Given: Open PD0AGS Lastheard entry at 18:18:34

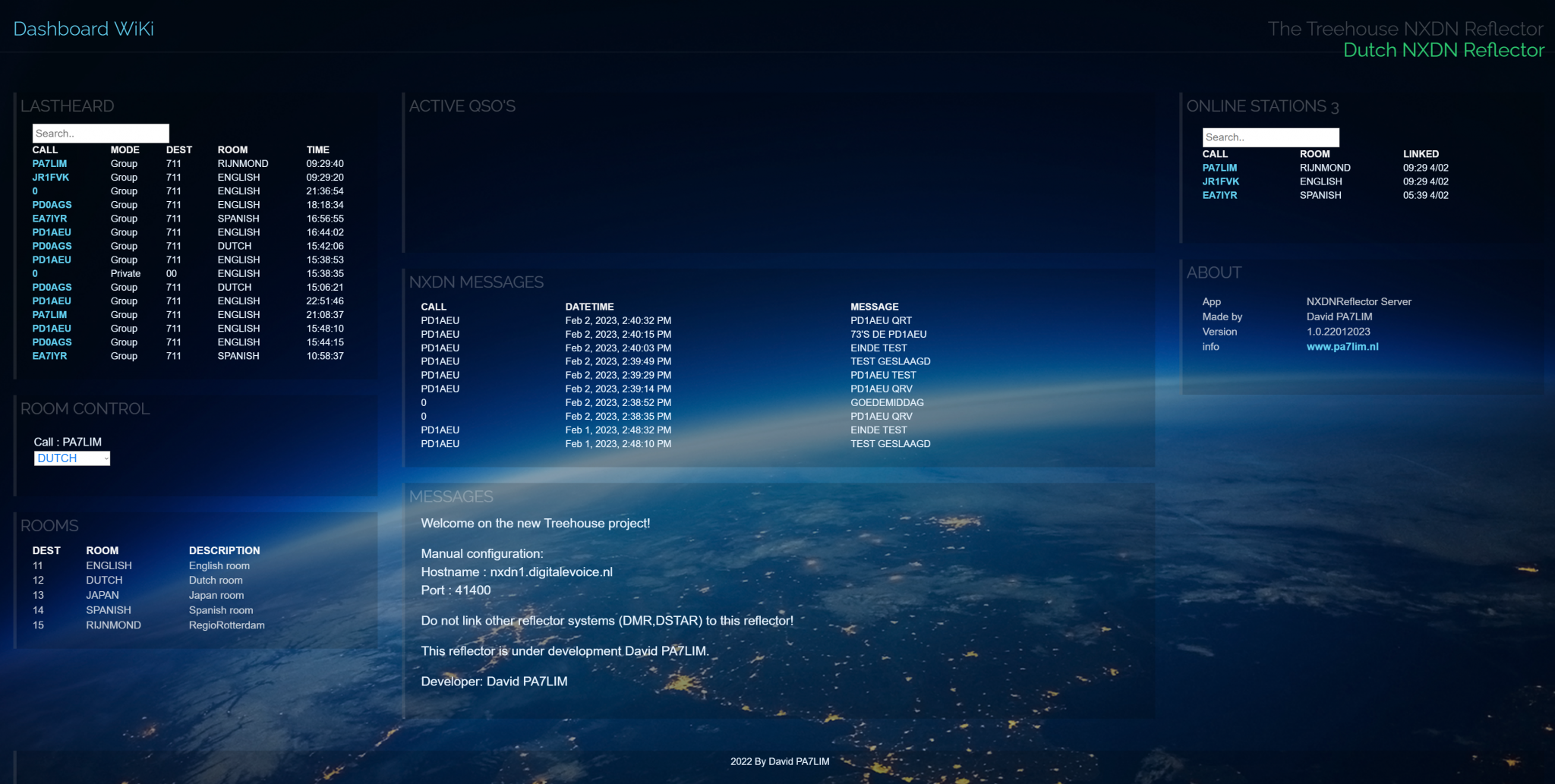Looking at the screenshot, I should click(x=52, y=205).
